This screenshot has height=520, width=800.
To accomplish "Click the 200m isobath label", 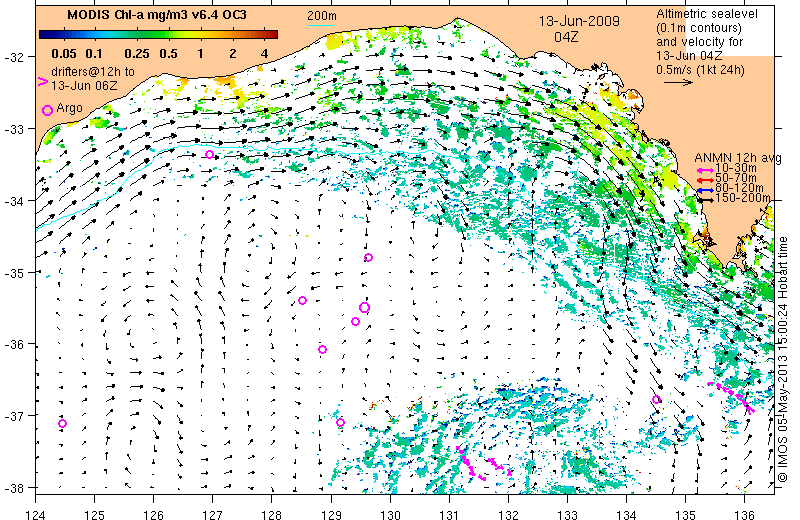I will pyautogui.click(x=321, y=16).
